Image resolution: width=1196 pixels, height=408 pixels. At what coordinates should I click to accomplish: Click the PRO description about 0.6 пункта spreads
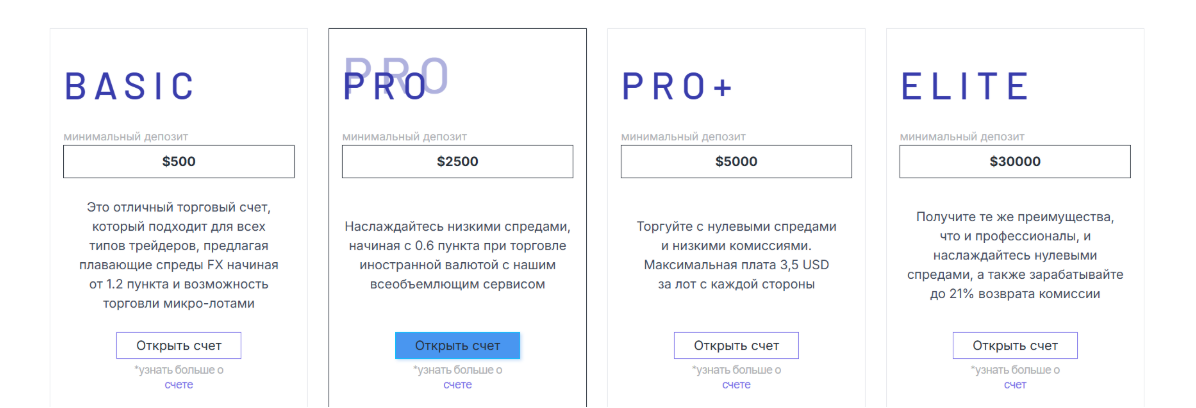[x=457, y=255]
